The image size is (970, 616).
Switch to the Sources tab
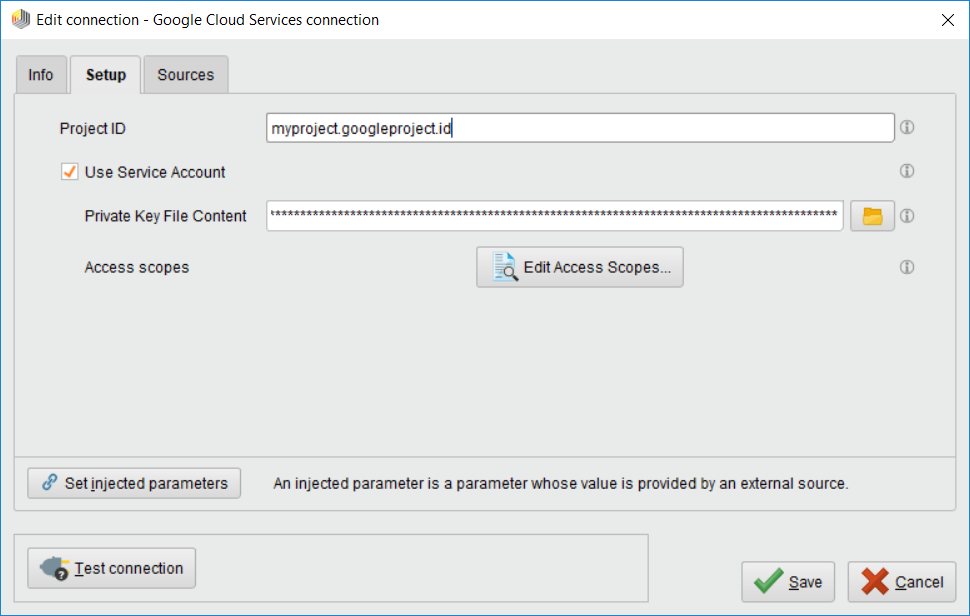coord(185,74)
